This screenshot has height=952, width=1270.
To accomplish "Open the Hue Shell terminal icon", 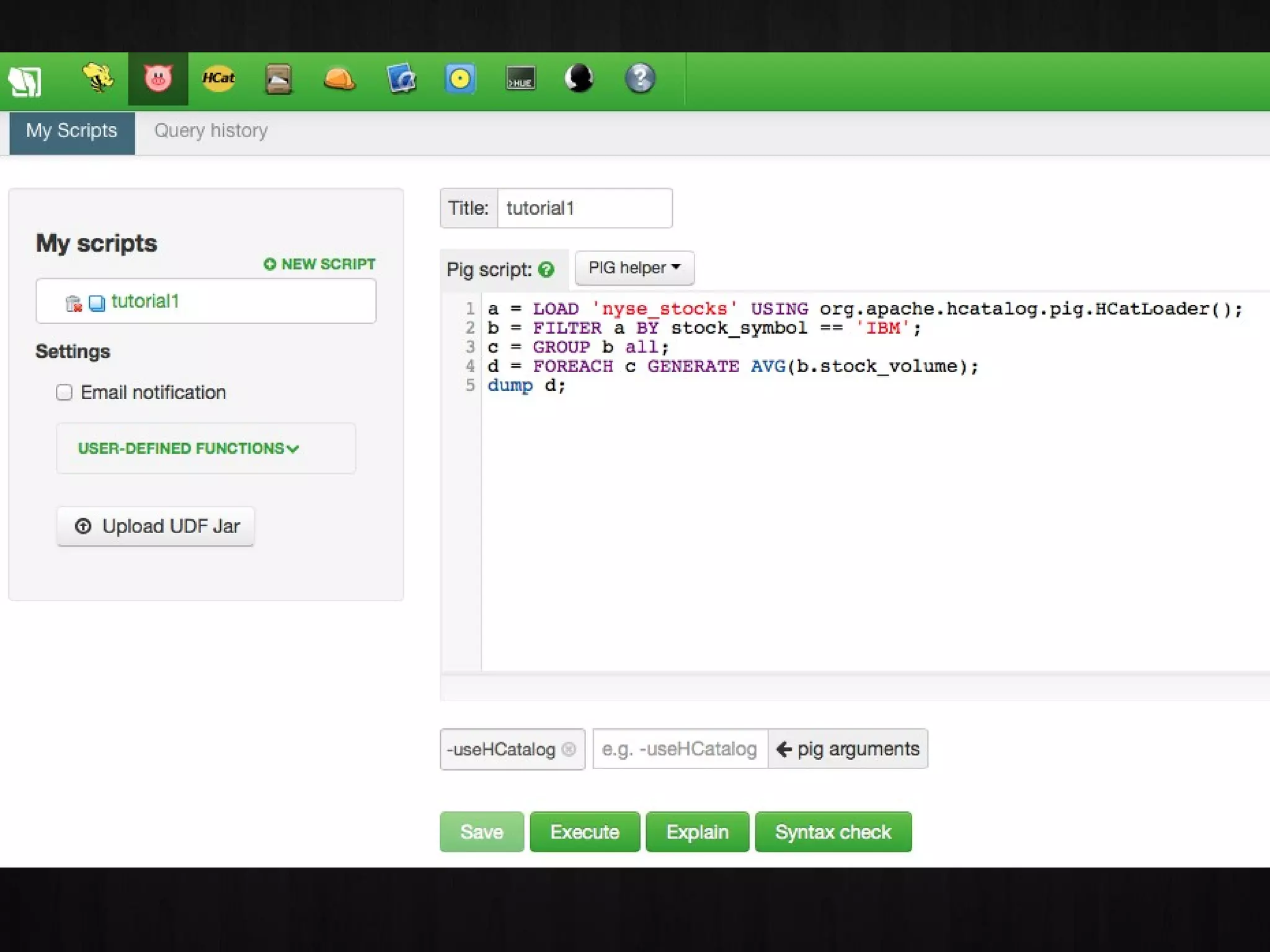I will 520,79.
